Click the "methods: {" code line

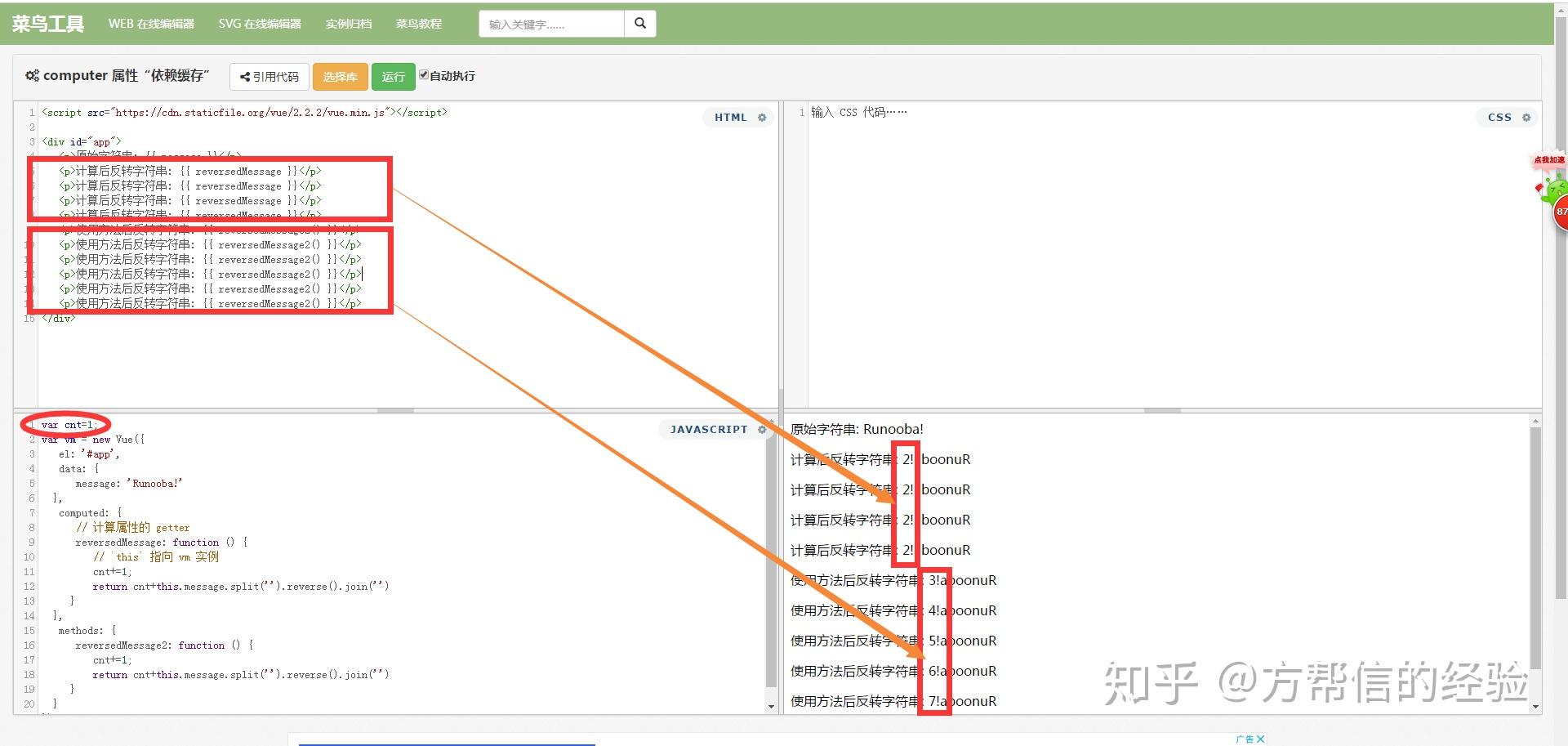(87, 630)
